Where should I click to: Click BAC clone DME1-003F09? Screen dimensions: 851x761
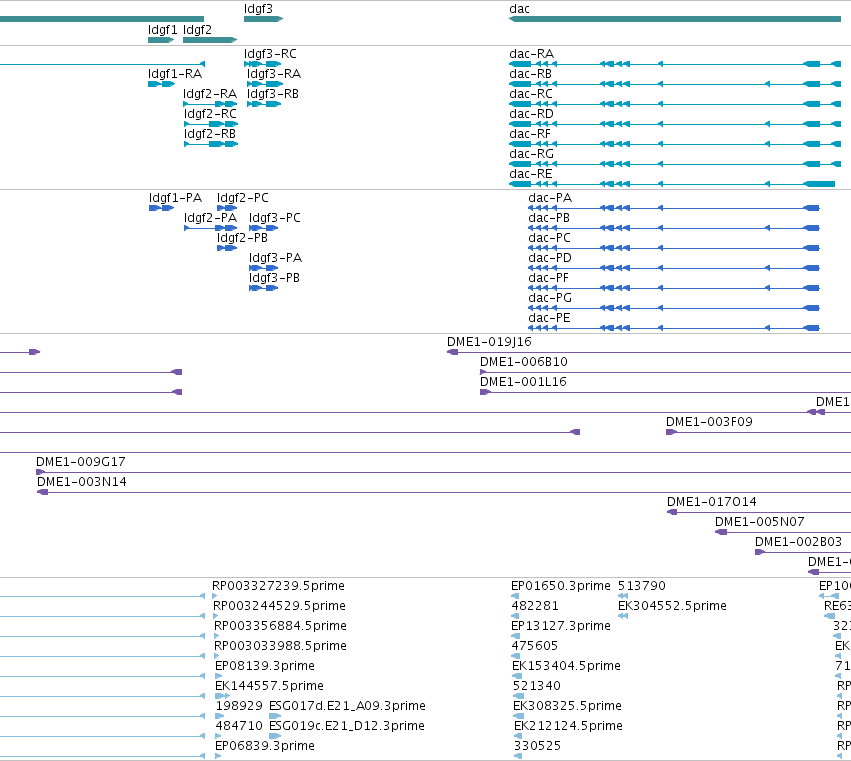click(758, 432)
